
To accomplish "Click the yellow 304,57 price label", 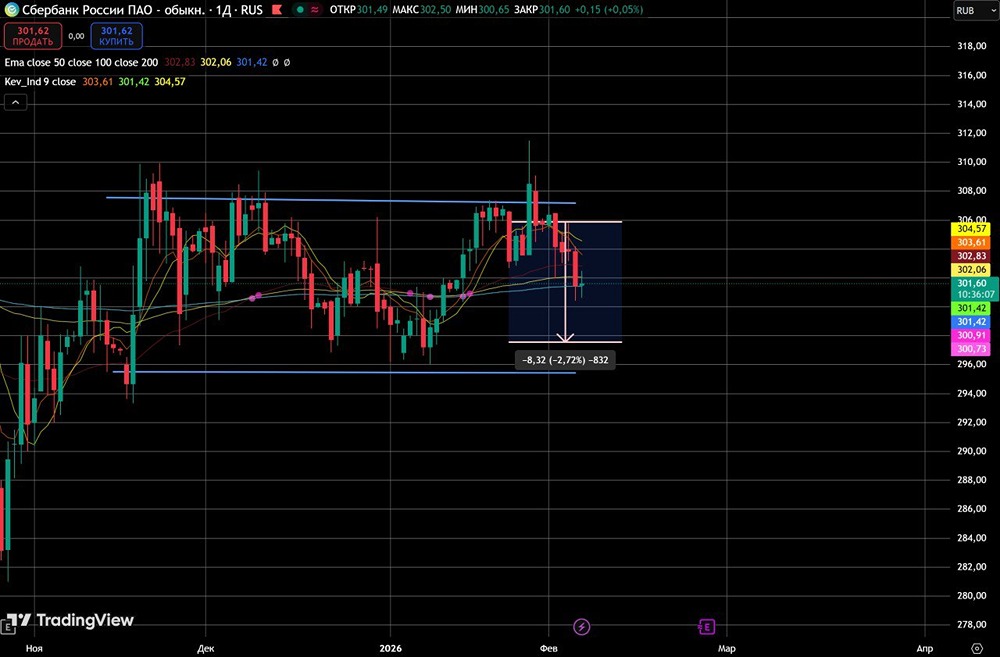I will click(971, 228).
